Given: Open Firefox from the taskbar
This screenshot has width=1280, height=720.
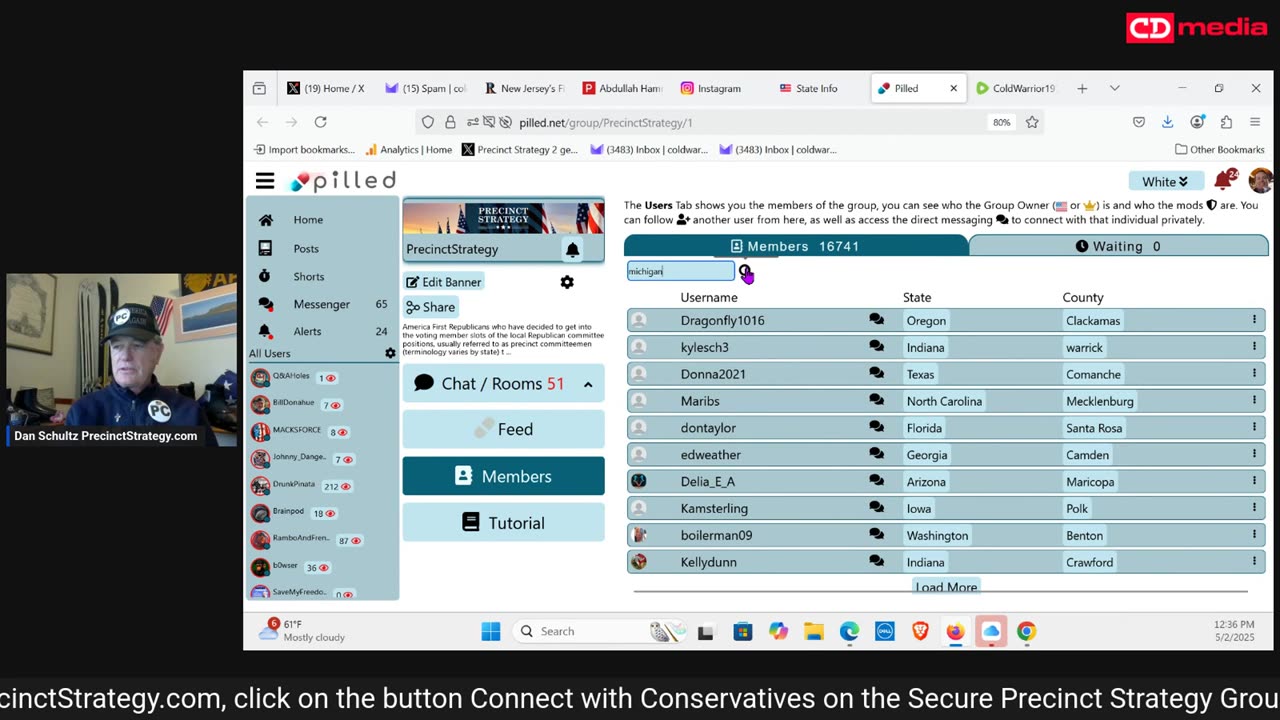Looking at the screenshot, I should 955,631.
